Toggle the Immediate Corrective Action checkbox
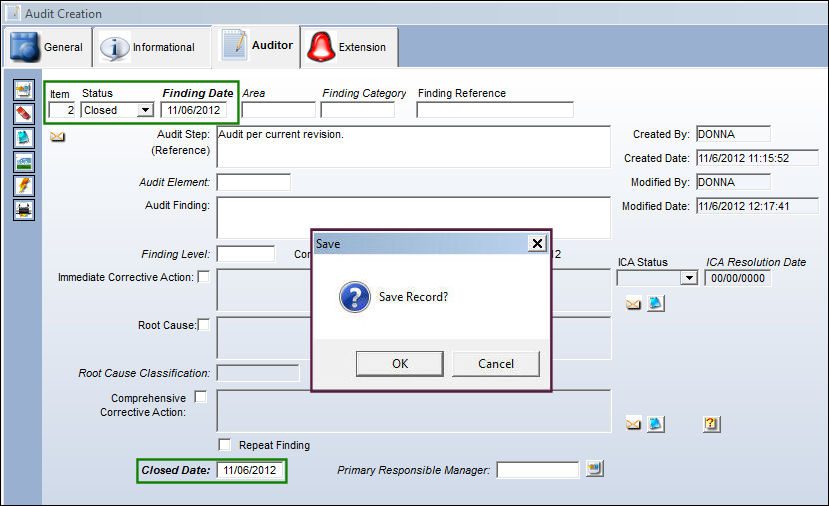 [x=203, y=277]
